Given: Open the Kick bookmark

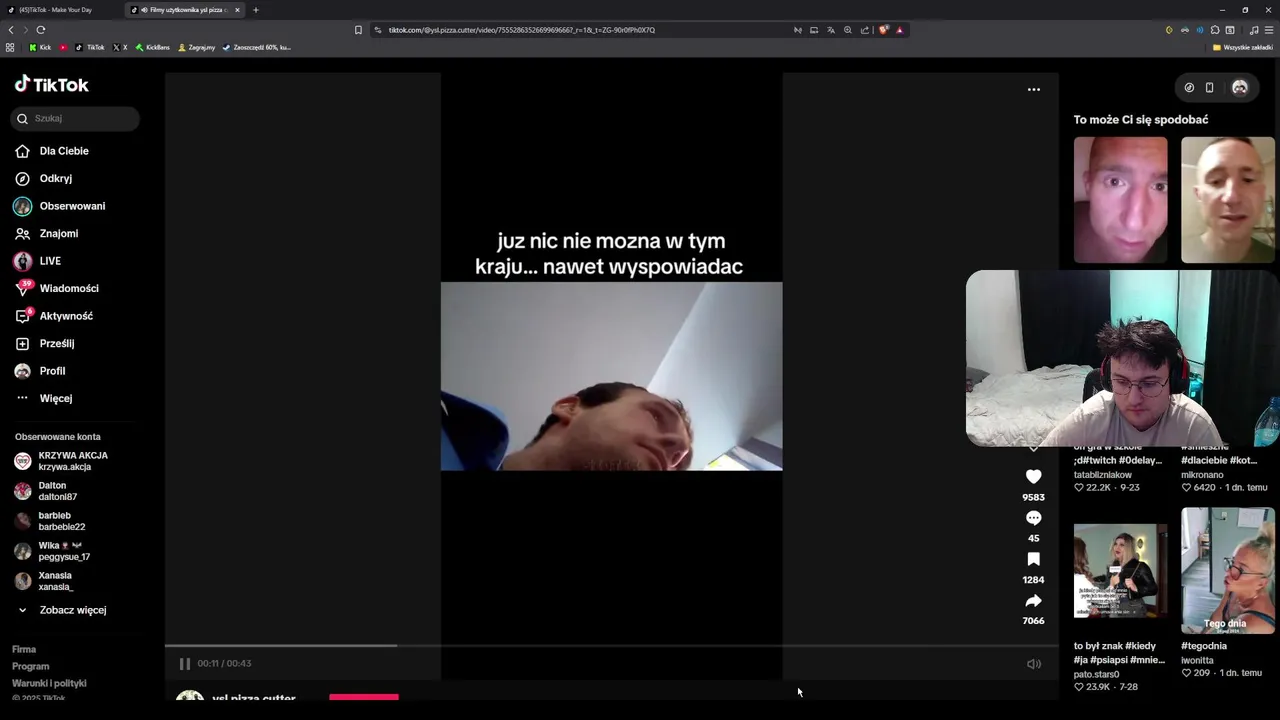Looking at the screenshot, I should click(40, 47).
